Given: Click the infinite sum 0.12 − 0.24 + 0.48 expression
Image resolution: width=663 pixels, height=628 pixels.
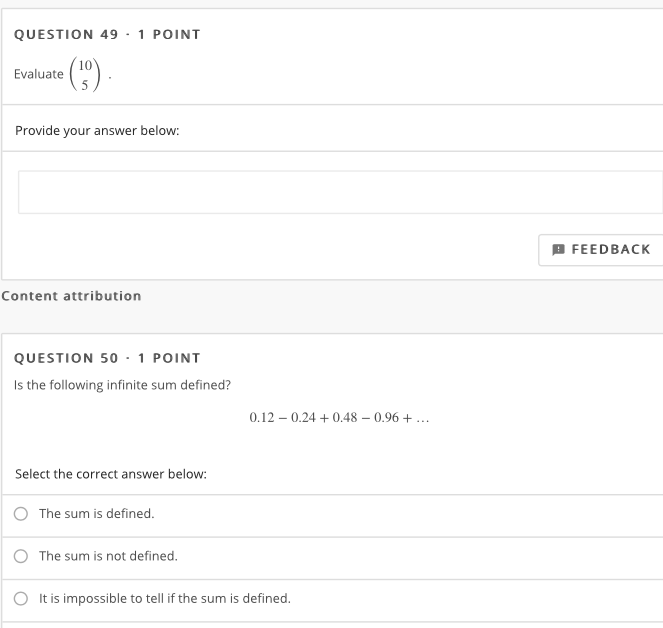Looking at the screenshot, I should pos(339,418).
